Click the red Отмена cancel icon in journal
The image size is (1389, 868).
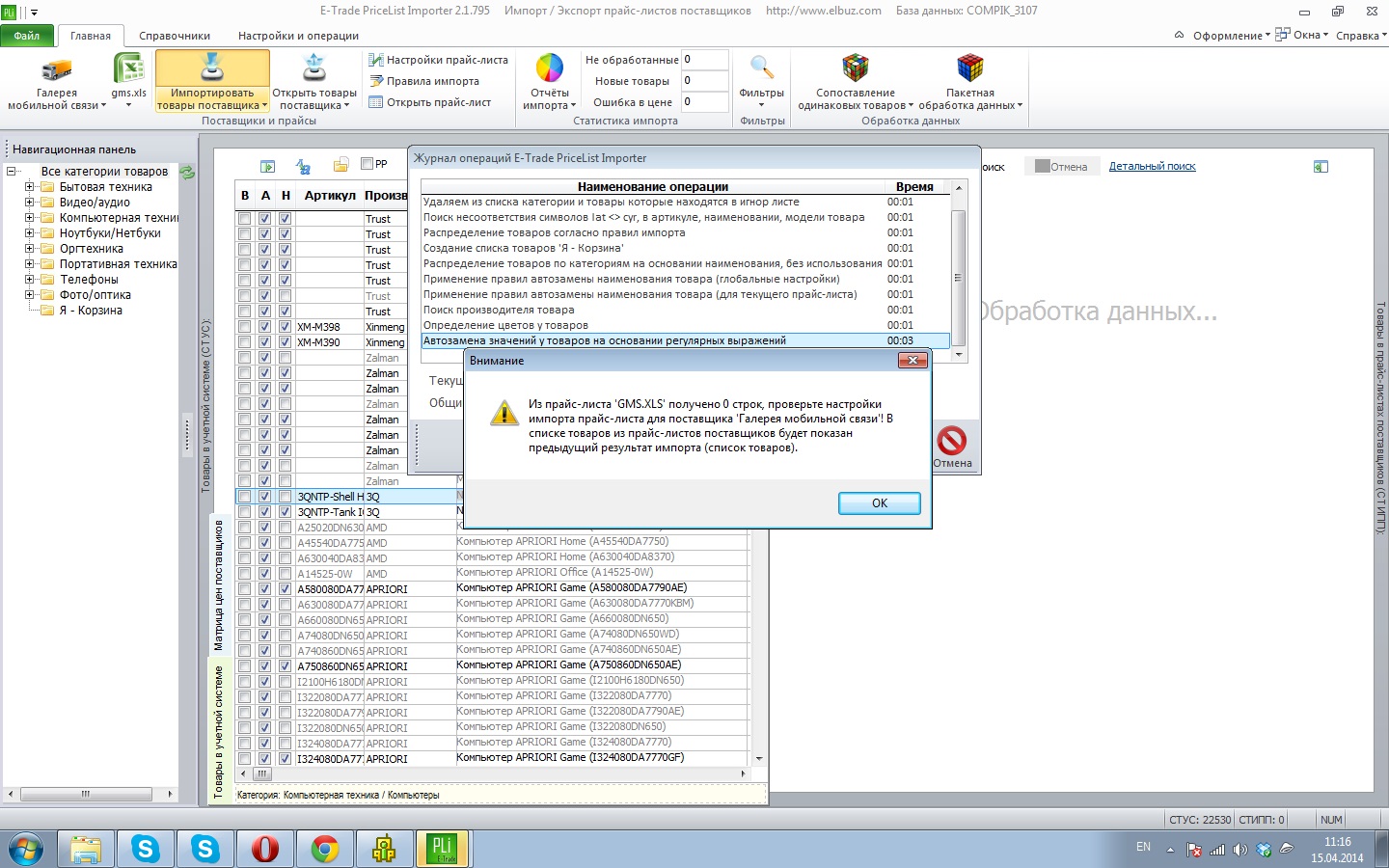[x=951, y=441]
